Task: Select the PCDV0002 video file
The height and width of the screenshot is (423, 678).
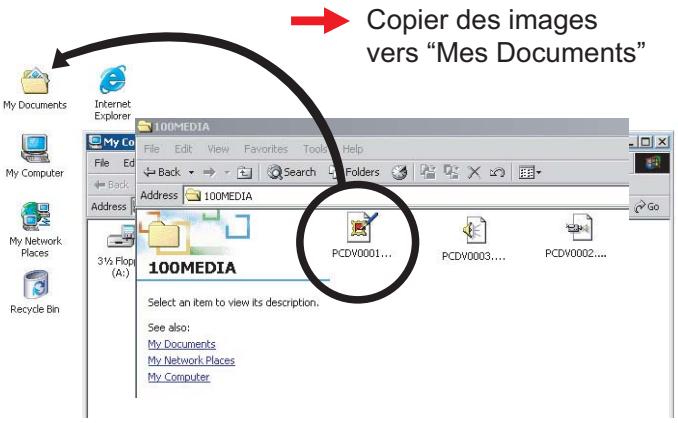Action: pyautogui.click(x=576, y=237)
